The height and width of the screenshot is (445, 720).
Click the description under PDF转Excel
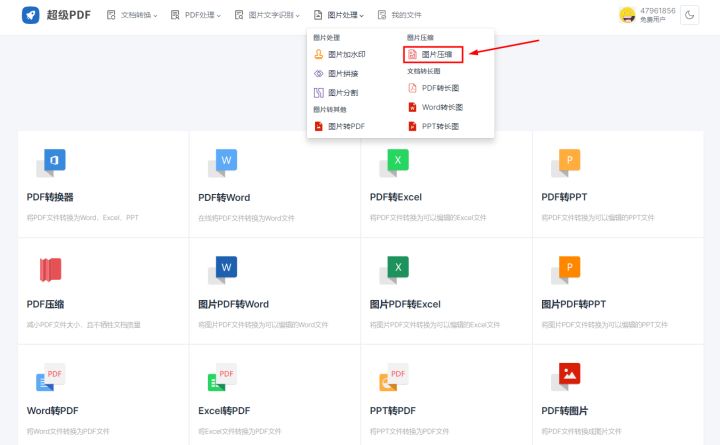428,218
